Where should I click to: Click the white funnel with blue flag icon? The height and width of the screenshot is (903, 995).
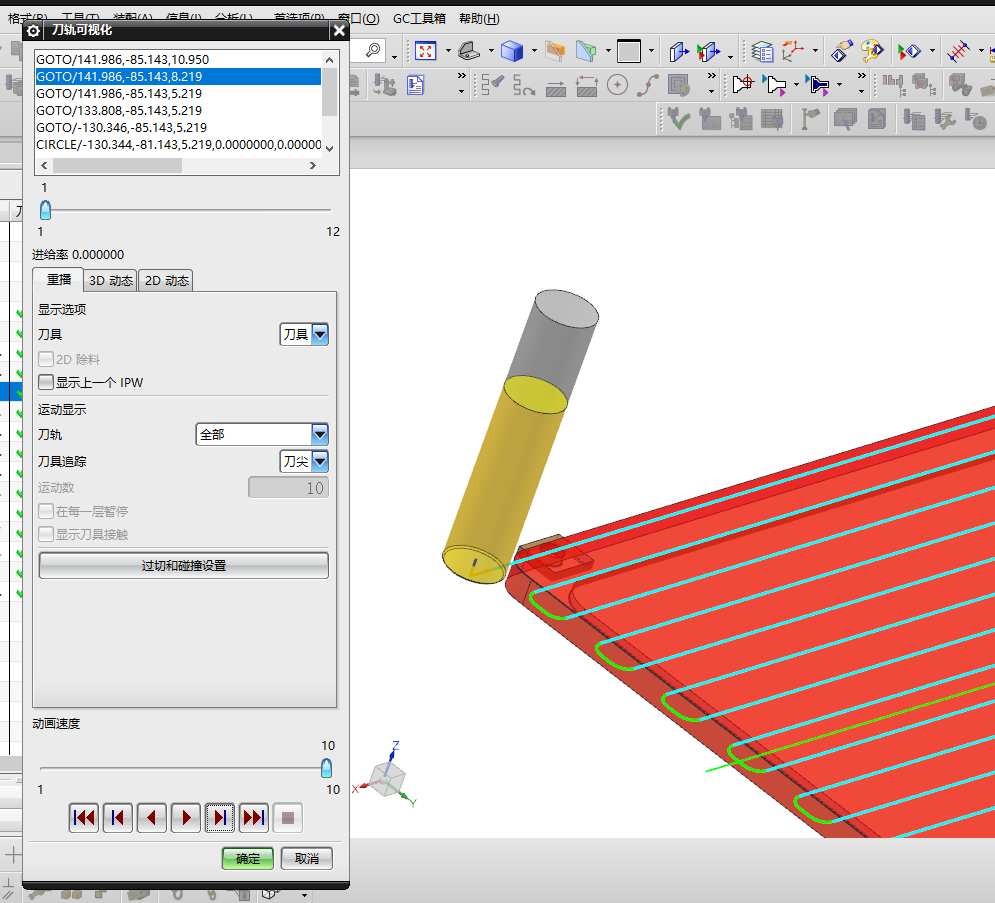point(775,84)
